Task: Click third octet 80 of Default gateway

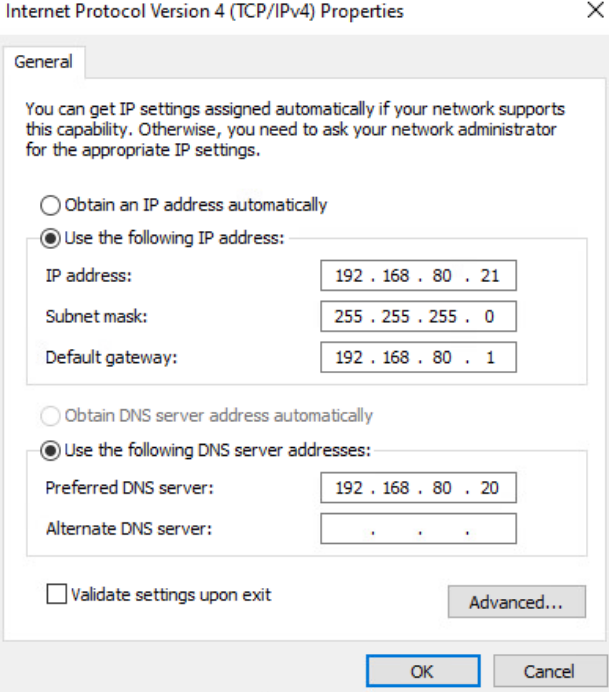Action: (x=442, y=357)
